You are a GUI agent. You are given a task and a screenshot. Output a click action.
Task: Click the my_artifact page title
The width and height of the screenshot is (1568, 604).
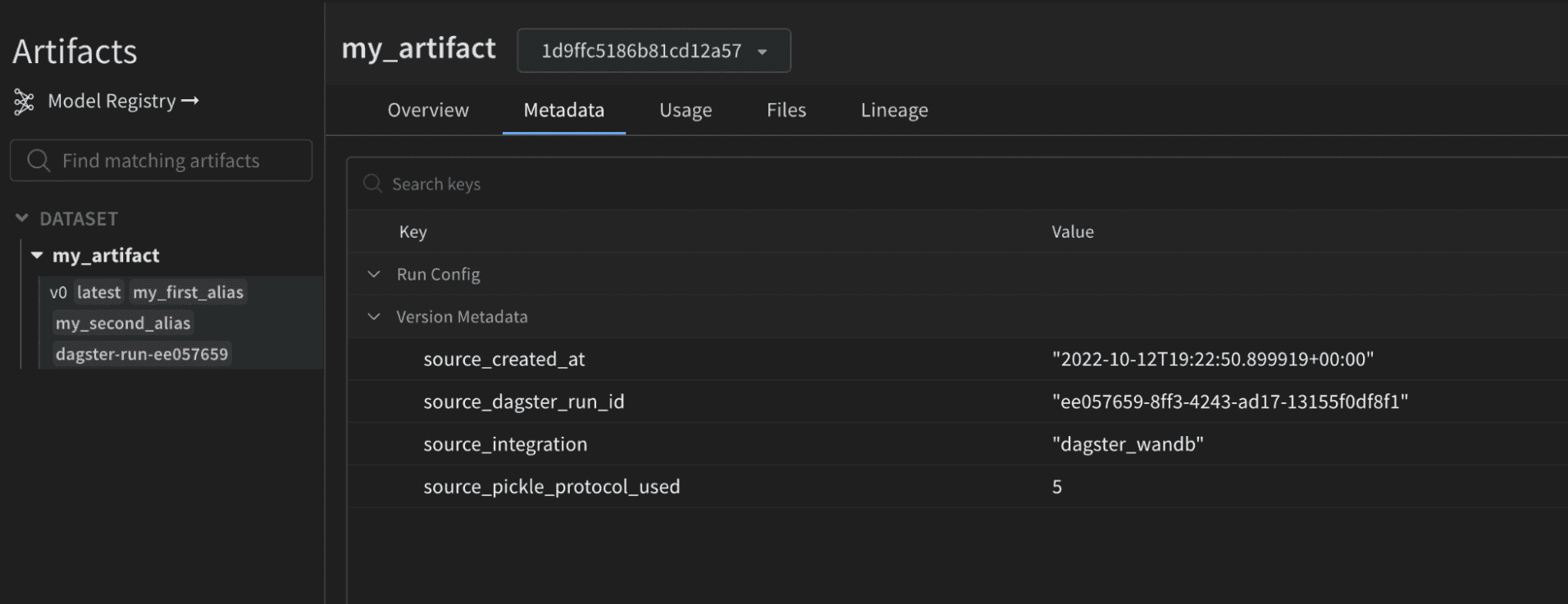click(x=418, y=48)
